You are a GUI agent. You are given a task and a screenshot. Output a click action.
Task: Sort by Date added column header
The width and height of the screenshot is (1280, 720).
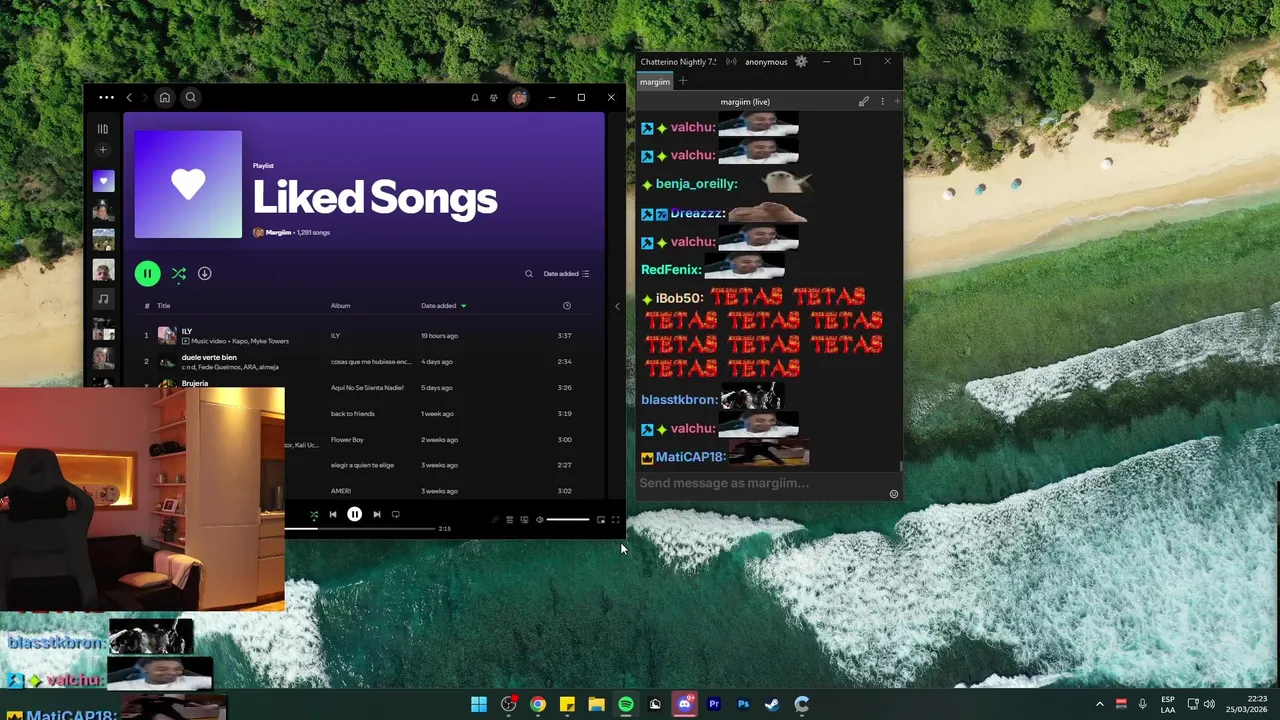tap(443, 306)
